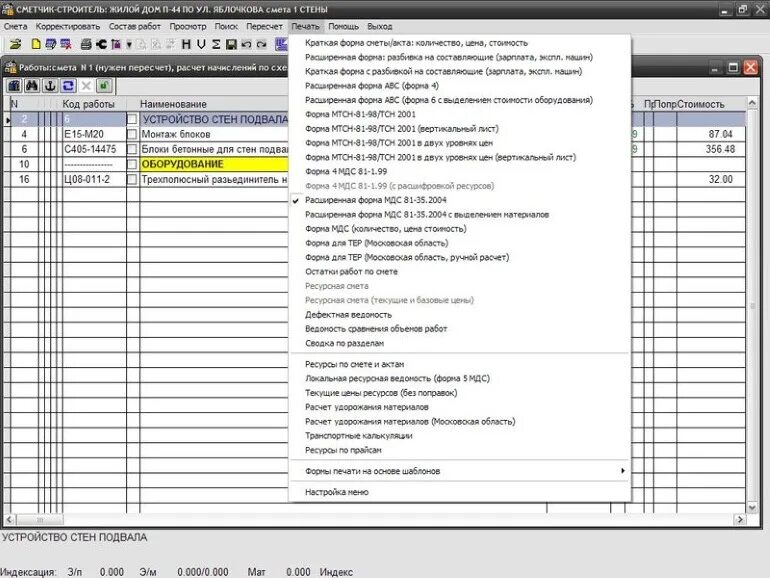
Task: Close the open Печать menu
Action: (305, 27)
